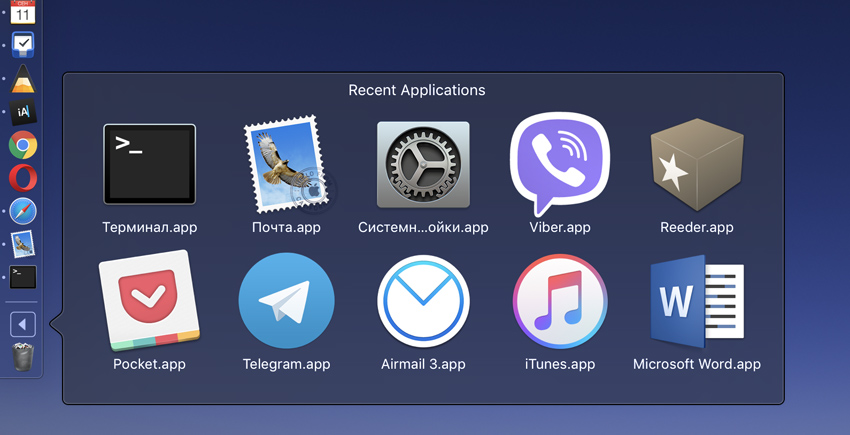Click the Airmail 3.app label
Viewport: 850px width, 435px height.
423,364
